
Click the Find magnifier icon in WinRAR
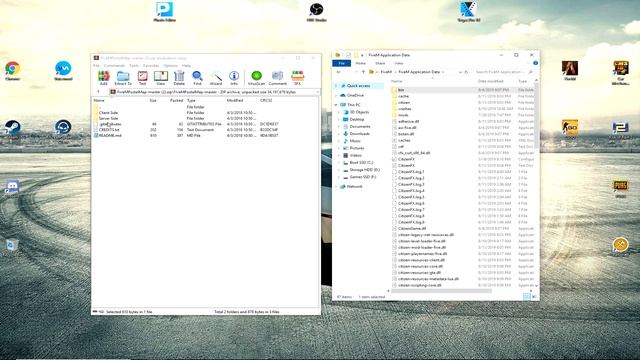click(197, 78)
